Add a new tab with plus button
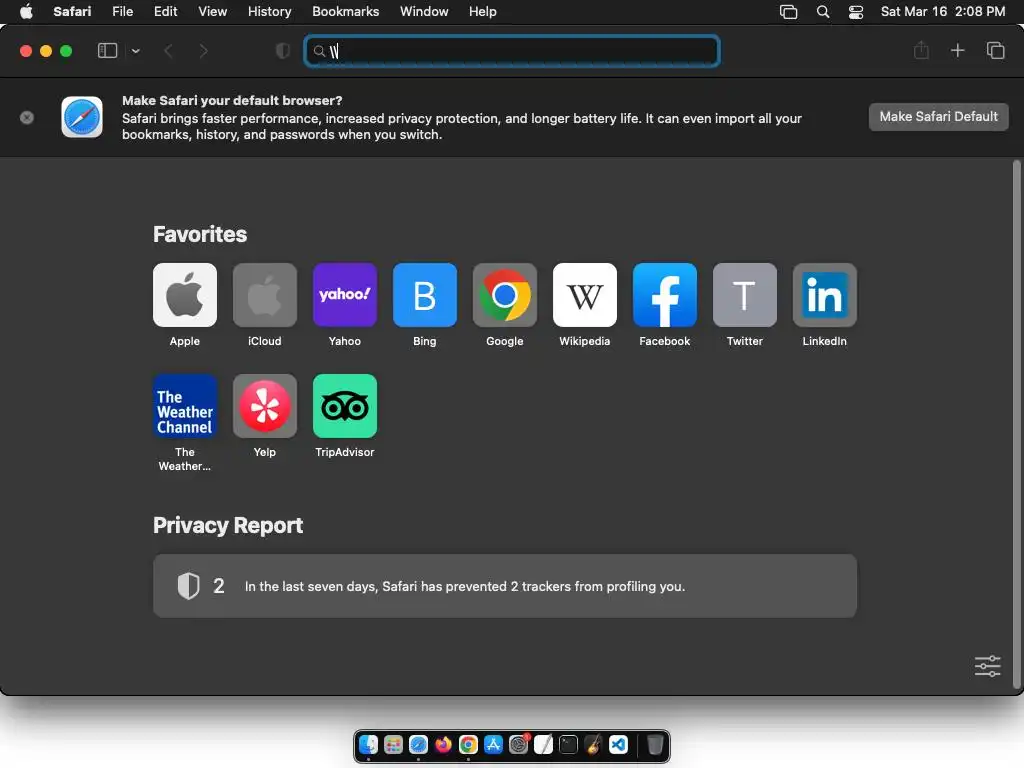 957,50
